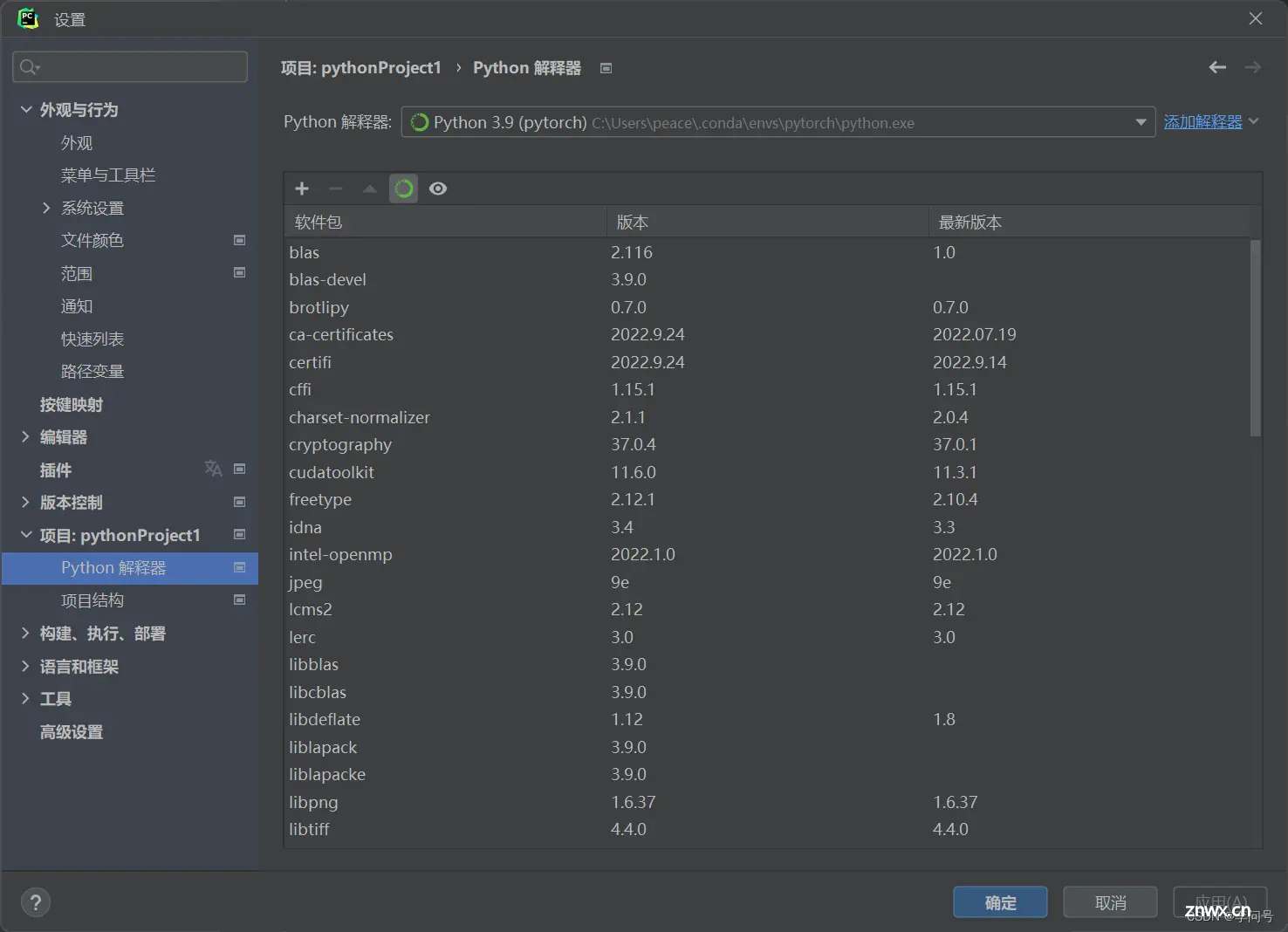The width and height of the screenshot is (1288, 932).
Task: Click the plus icon to install a package
Action: [x=302, y=188]
